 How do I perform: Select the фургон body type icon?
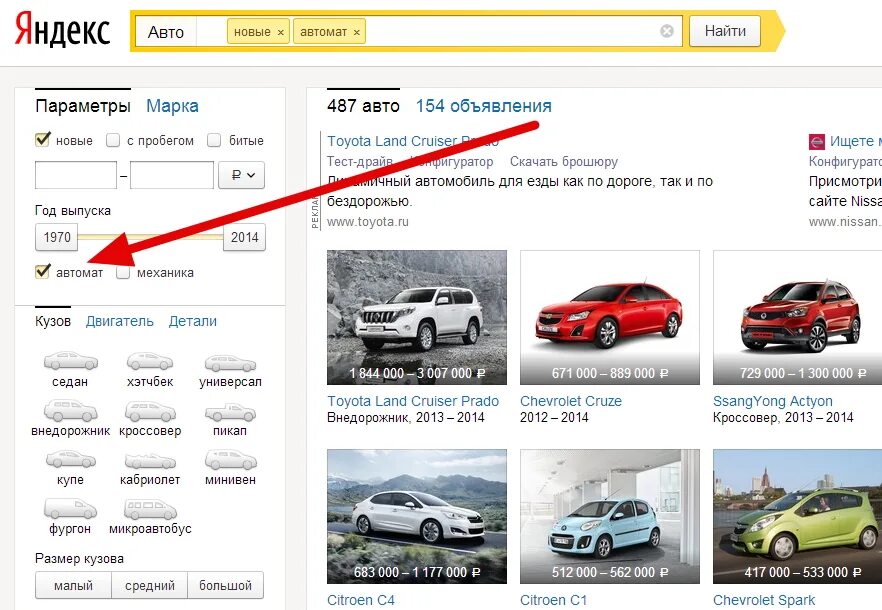click(70, 509)
